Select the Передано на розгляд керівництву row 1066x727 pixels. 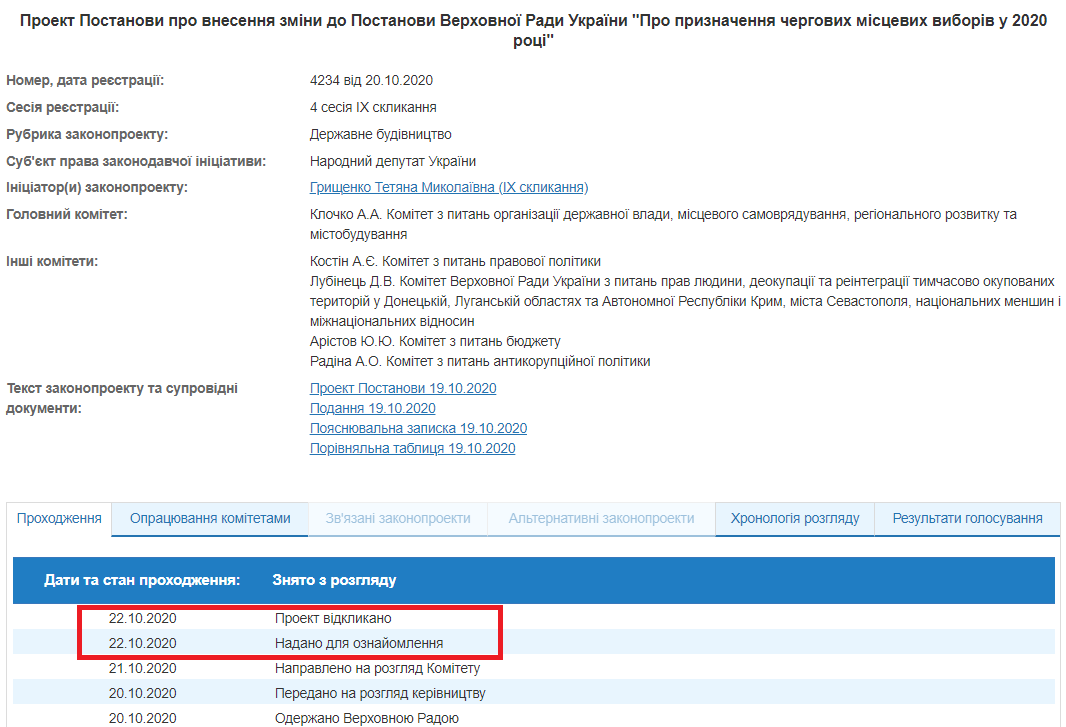(380, 693)
